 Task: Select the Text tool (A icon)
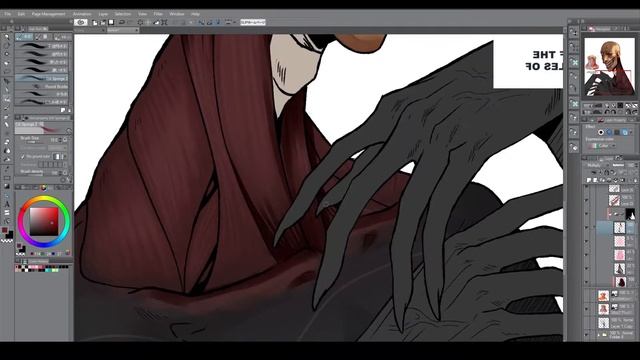coord(7,204)
